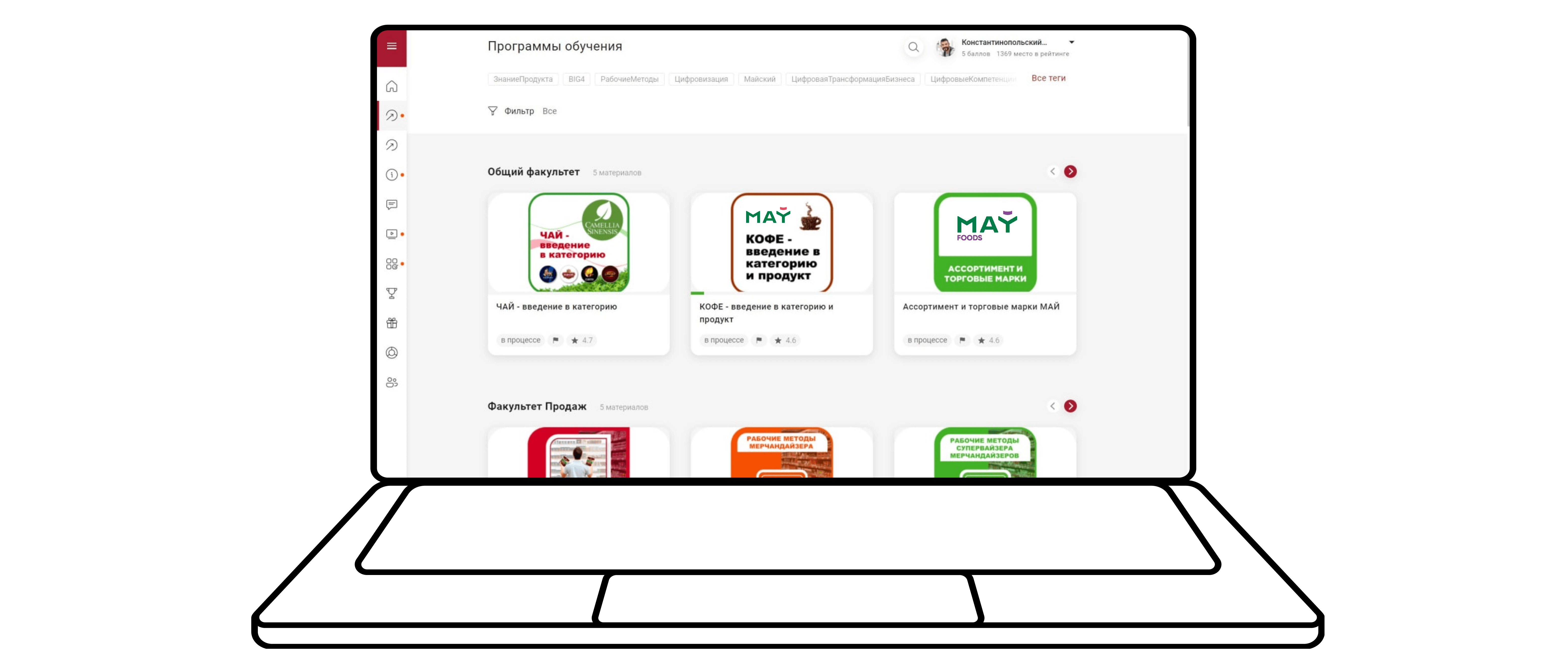Click 'в процессе' status on КОФЕ card

[724, 340]
